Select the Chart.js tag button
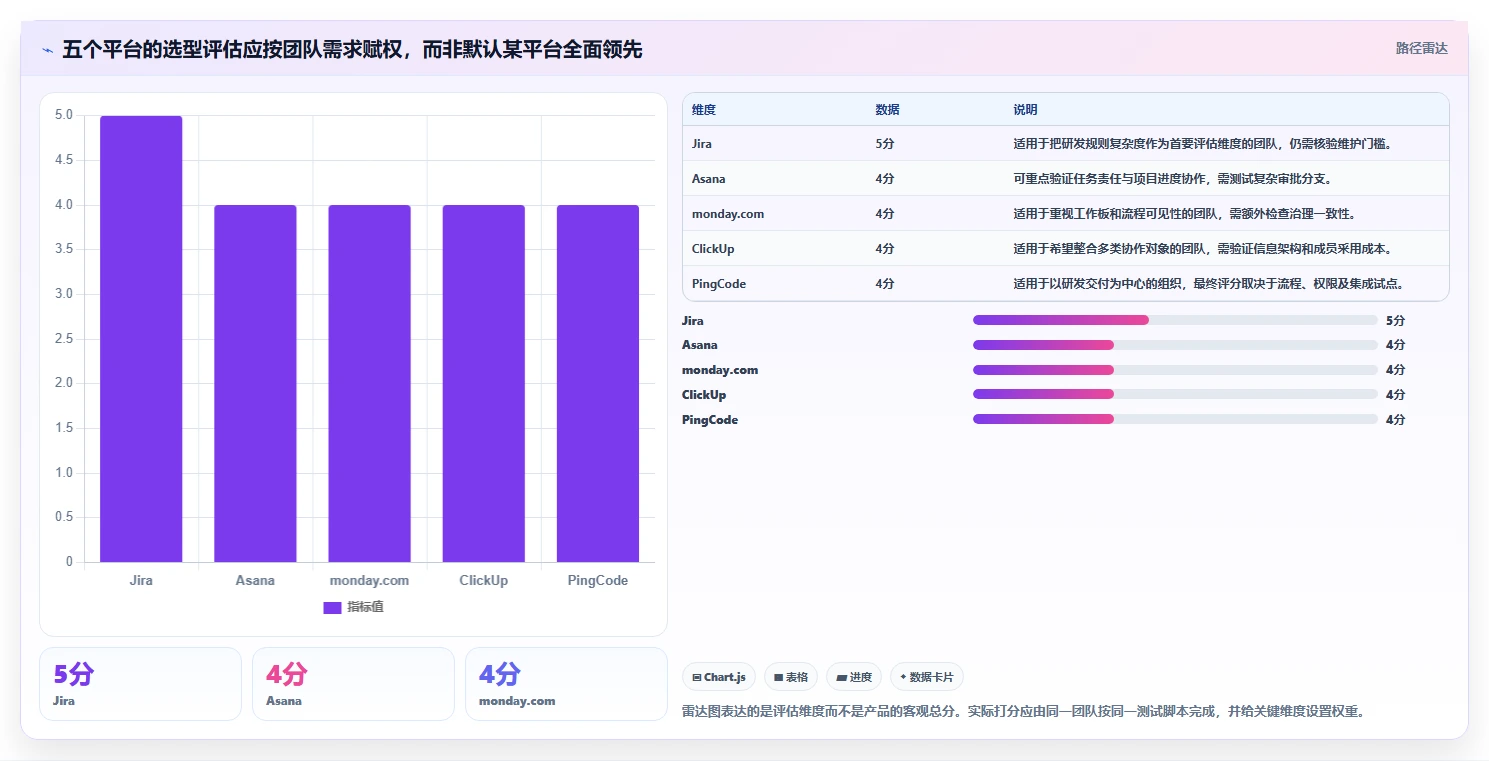The image size is (1489, 761). 719,677
